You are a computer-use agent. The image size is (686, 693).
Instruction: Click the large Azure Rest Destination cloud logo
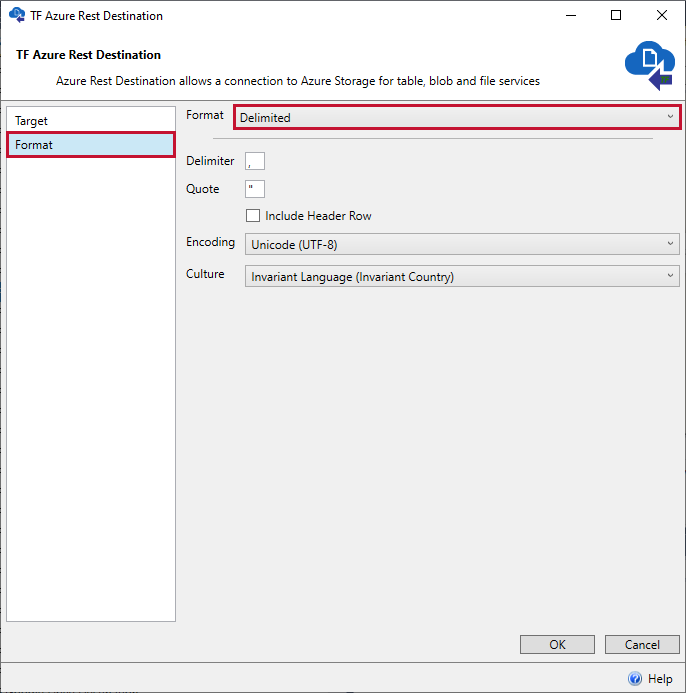click(650, 65)
